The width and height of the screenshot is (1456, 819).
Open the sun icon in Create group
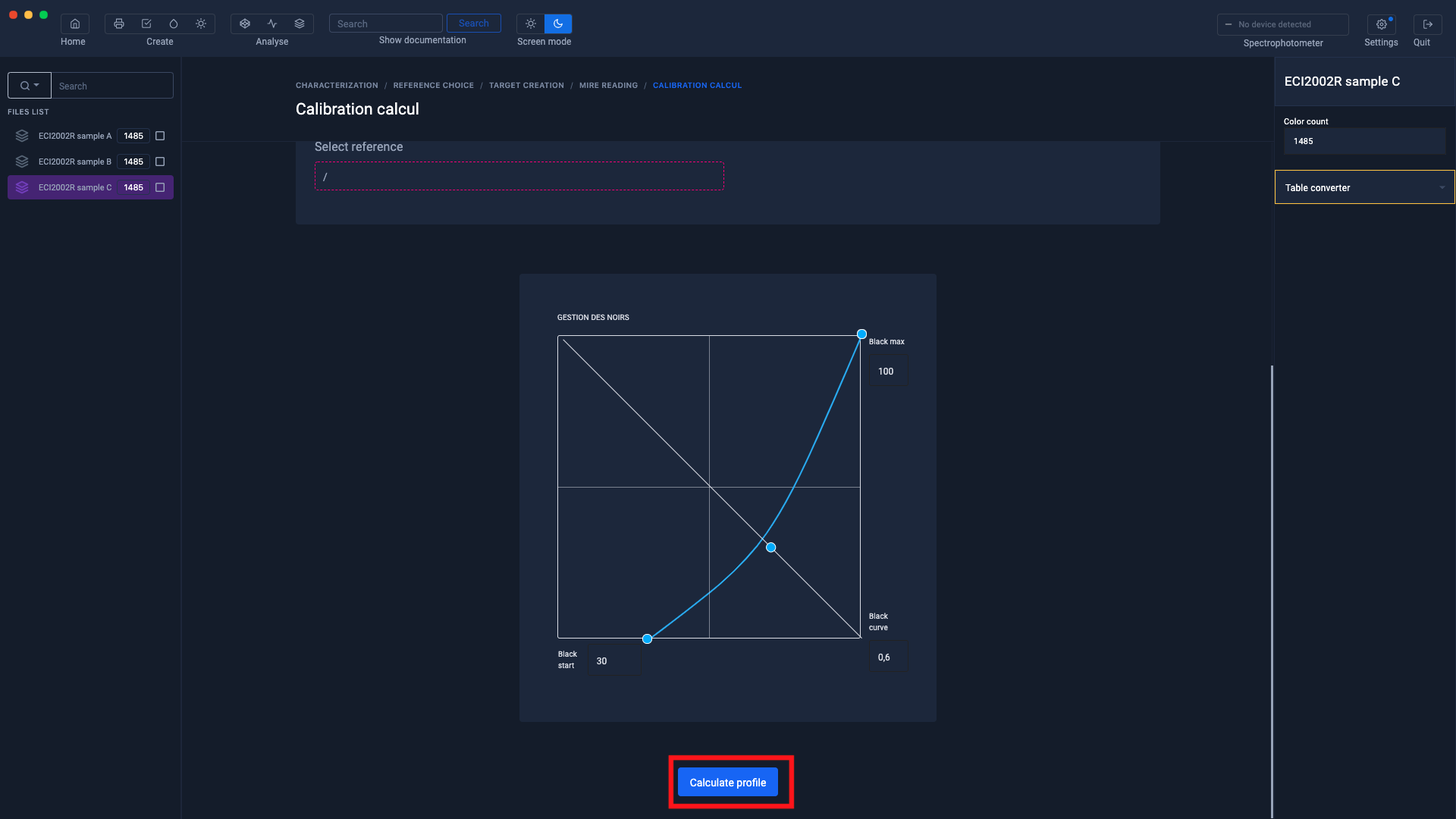tap(201, 24)
